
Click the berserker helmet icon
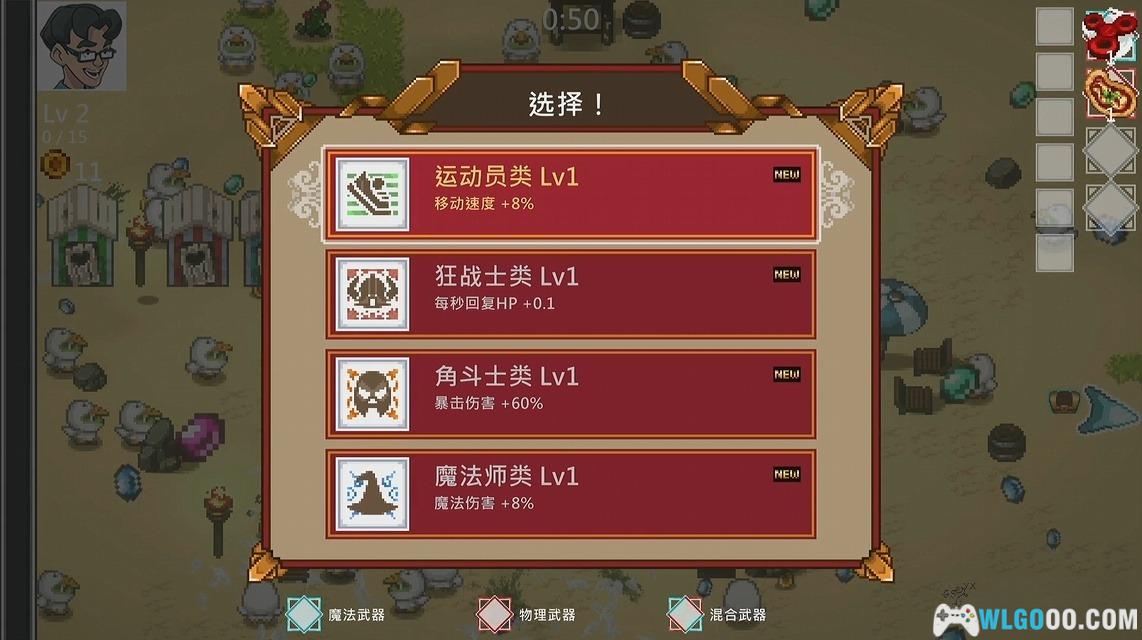(x=372, y=294)
